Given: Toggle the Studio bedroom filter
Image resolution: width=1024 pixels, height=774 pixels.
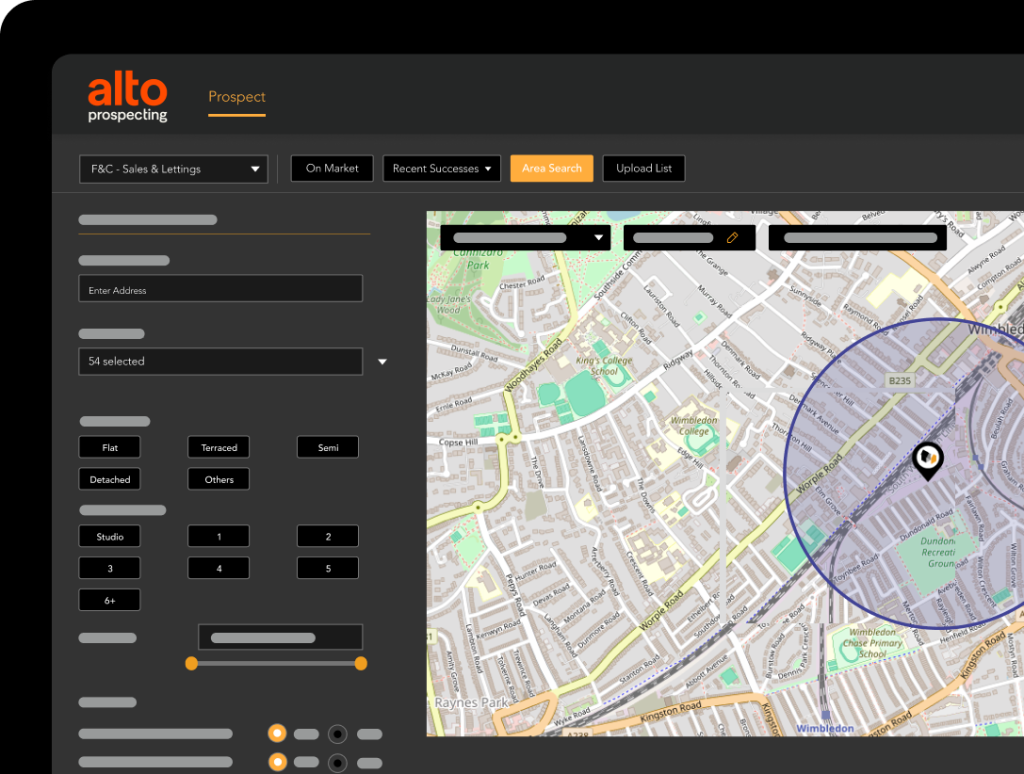Looking at the screenshot, I should click(110, 537).
